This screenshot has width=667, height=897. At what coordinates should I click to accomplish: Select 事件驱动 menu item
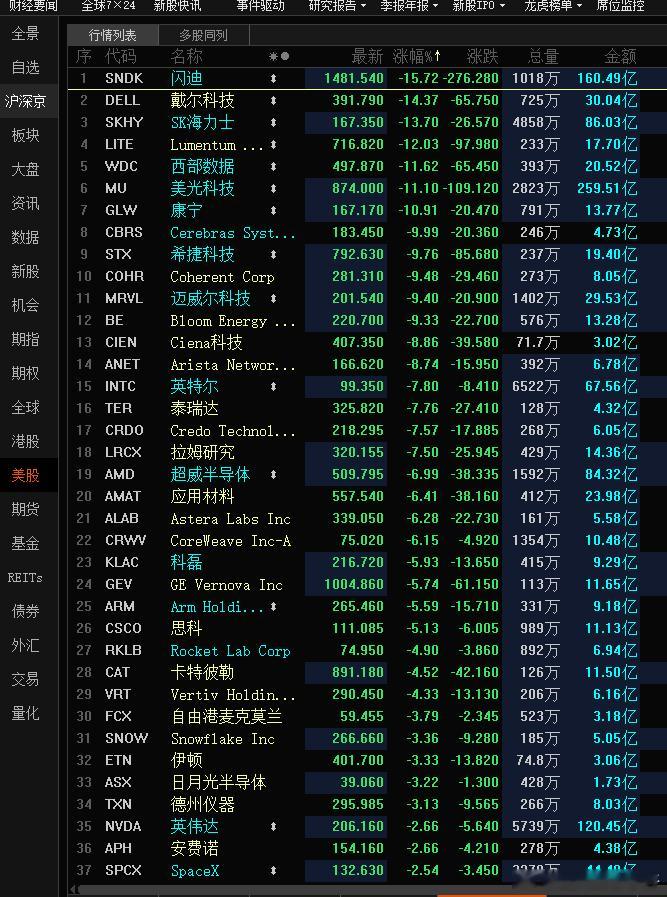[x=261, y=6]
